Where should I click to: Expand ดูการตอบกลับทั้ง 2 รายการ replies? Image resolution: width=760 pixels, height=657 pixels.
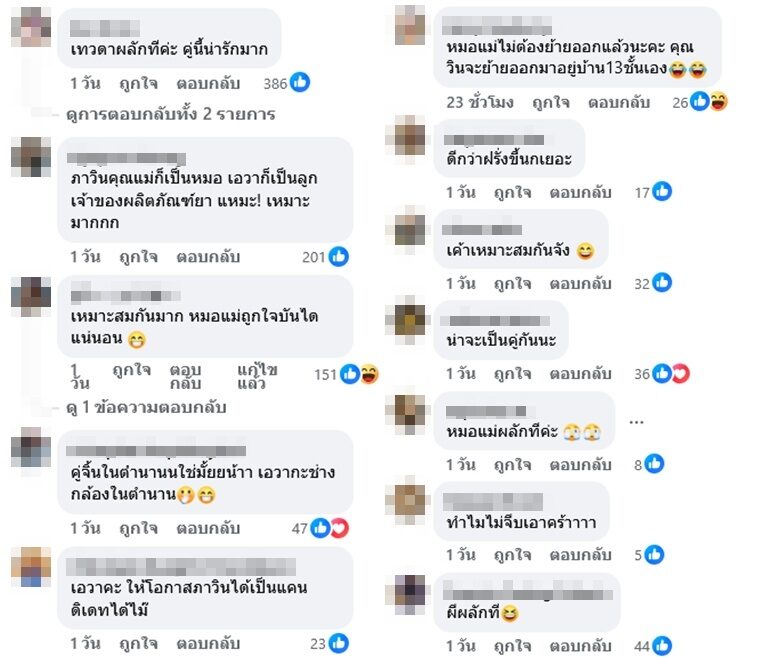click(x=171, y=114)
